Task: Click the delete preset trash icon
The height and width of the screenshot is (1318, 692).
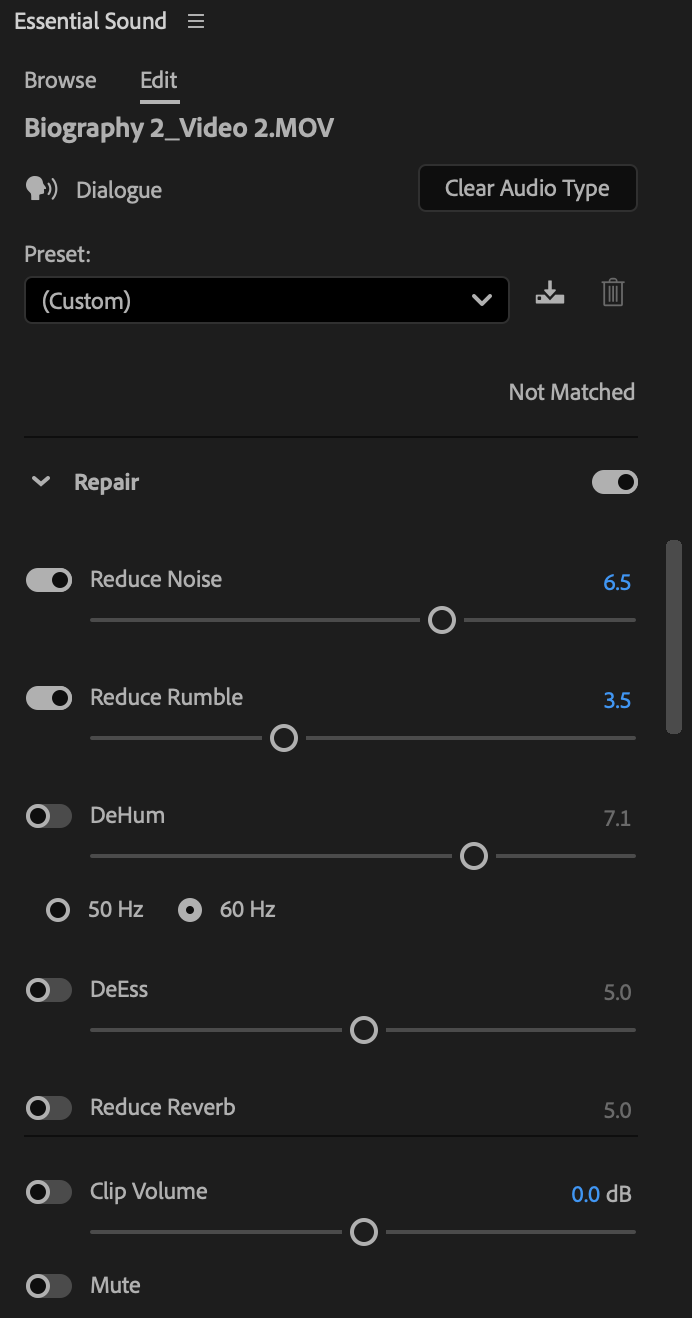Action: tap(613, 293)
